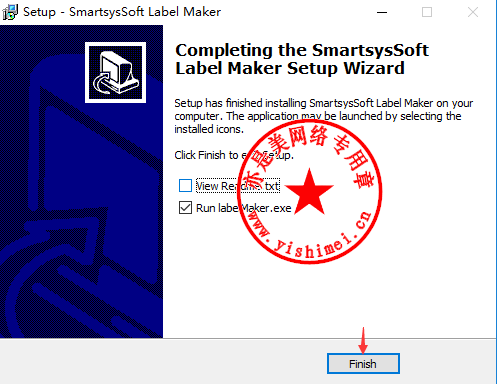The image size is (497, 384).
Task: Uncheck the Run labelMaker.exe checkbox
Action: pyautogui.click(x=185, y=208)
